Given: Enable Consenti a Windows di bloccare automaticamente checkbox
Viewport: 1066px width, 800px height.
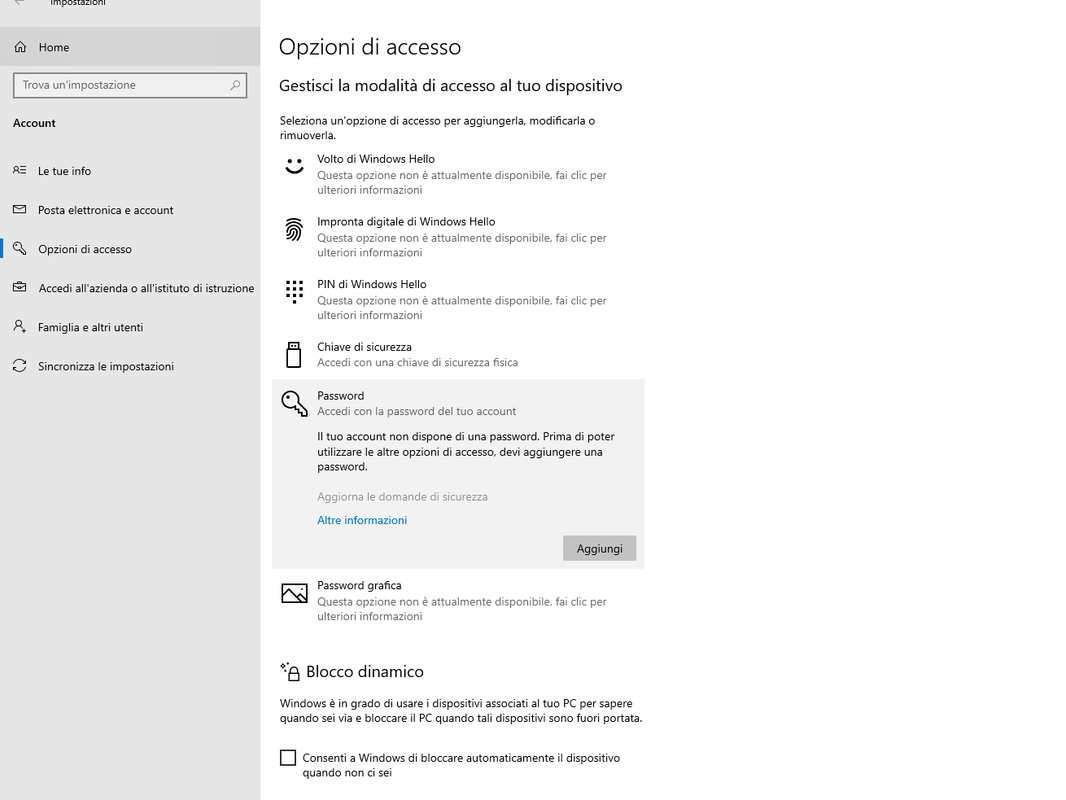Looking at the screenshot, I should [x=288, y=757].
